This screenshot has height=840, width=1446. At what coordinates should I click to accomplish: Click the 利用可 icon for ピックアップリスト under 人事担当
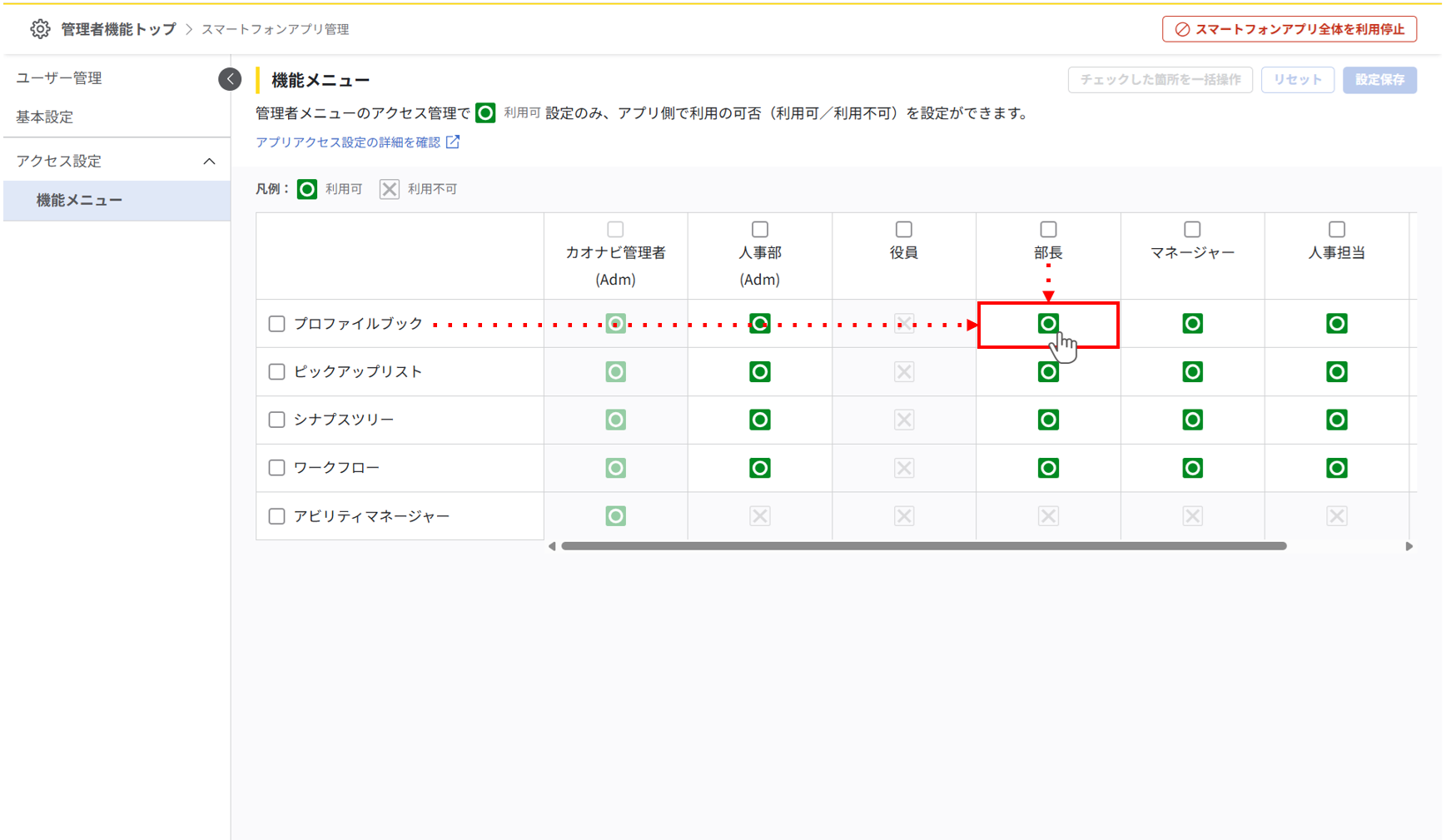tap(1337, 371)
